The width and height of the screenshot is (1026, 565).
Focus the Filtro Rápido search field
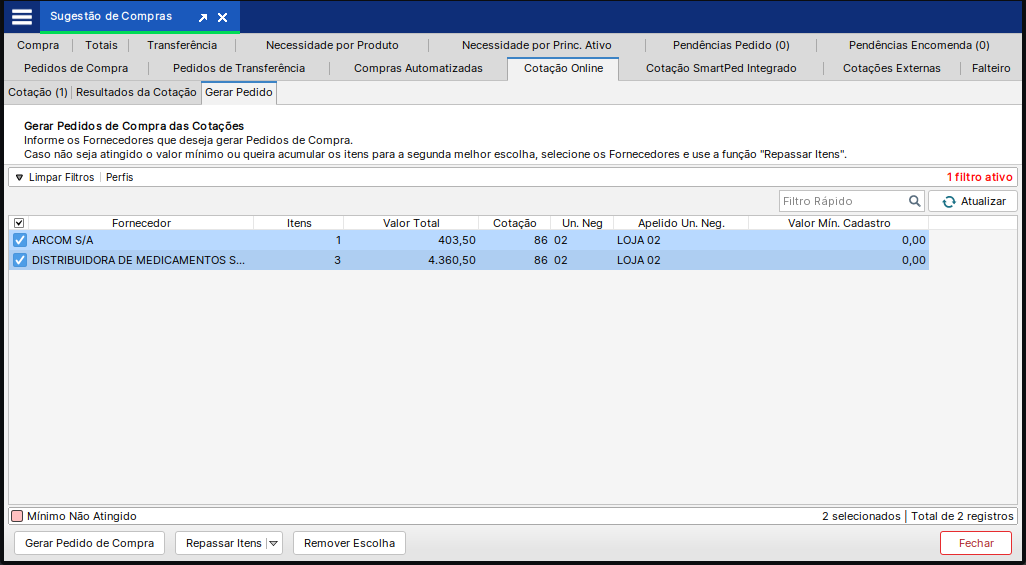pos(842,201)
